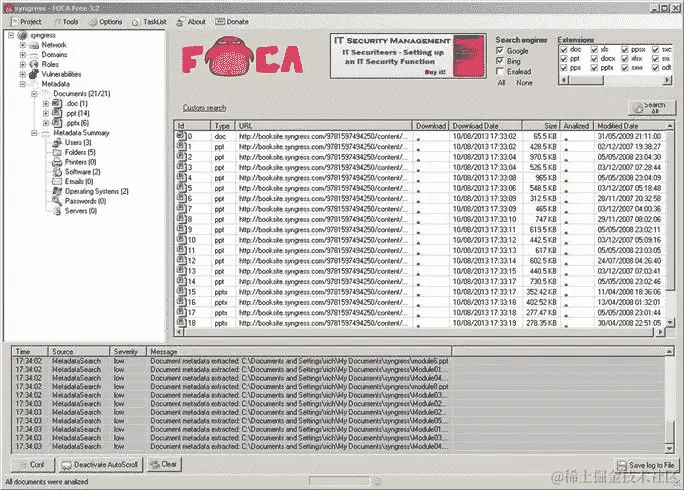This screenshot has height=490, width=684.
Task: Click the document icon of row 0
Action: (181, 136)
